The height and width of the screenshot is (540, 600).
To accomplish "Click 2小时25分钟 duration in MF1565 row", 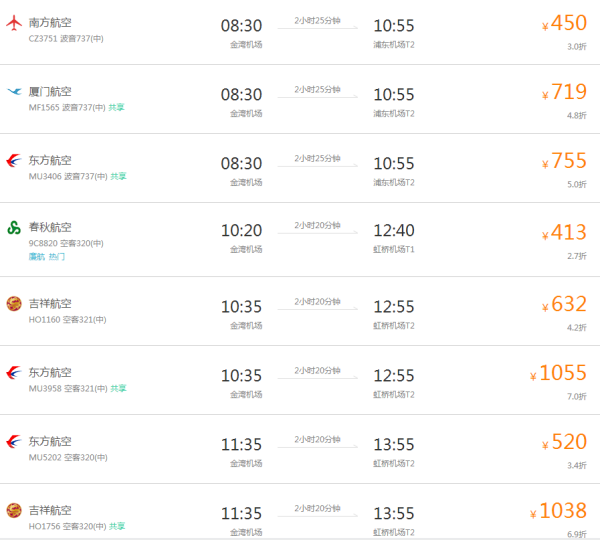I will [317, 90].
